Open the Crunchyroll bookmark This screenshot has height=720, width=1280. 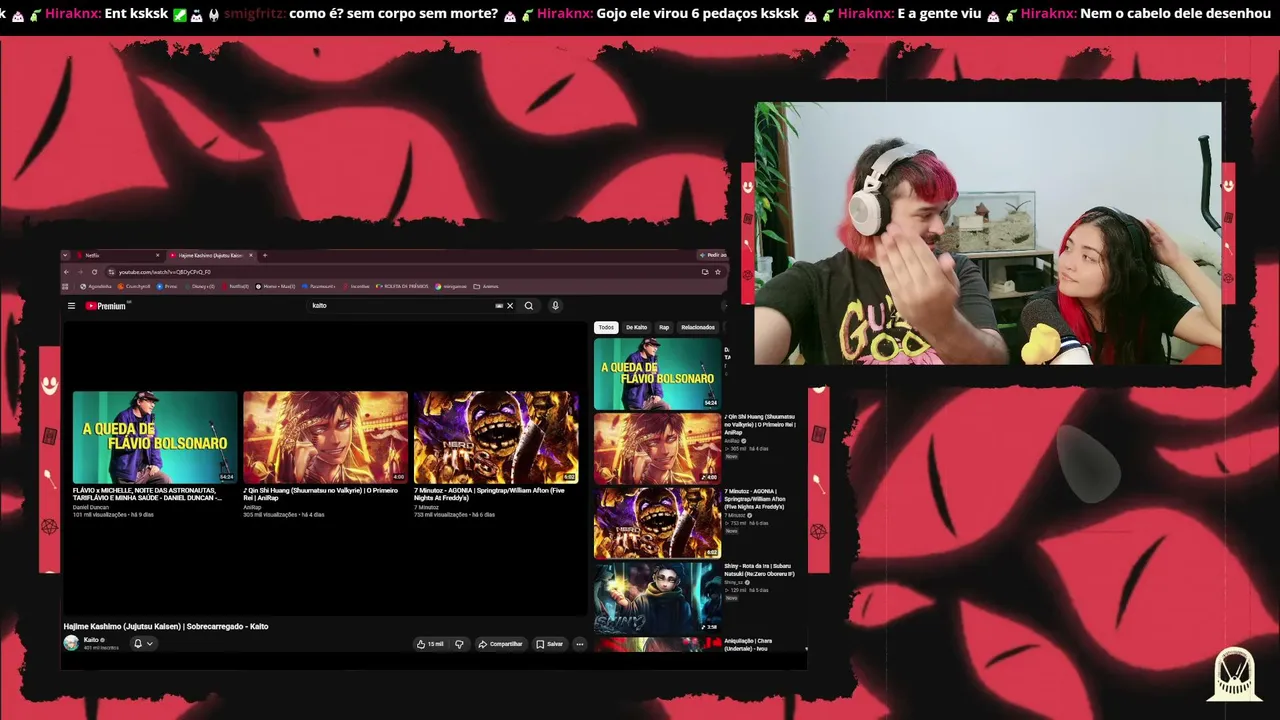pyautogui.click(x=134, y=287)
